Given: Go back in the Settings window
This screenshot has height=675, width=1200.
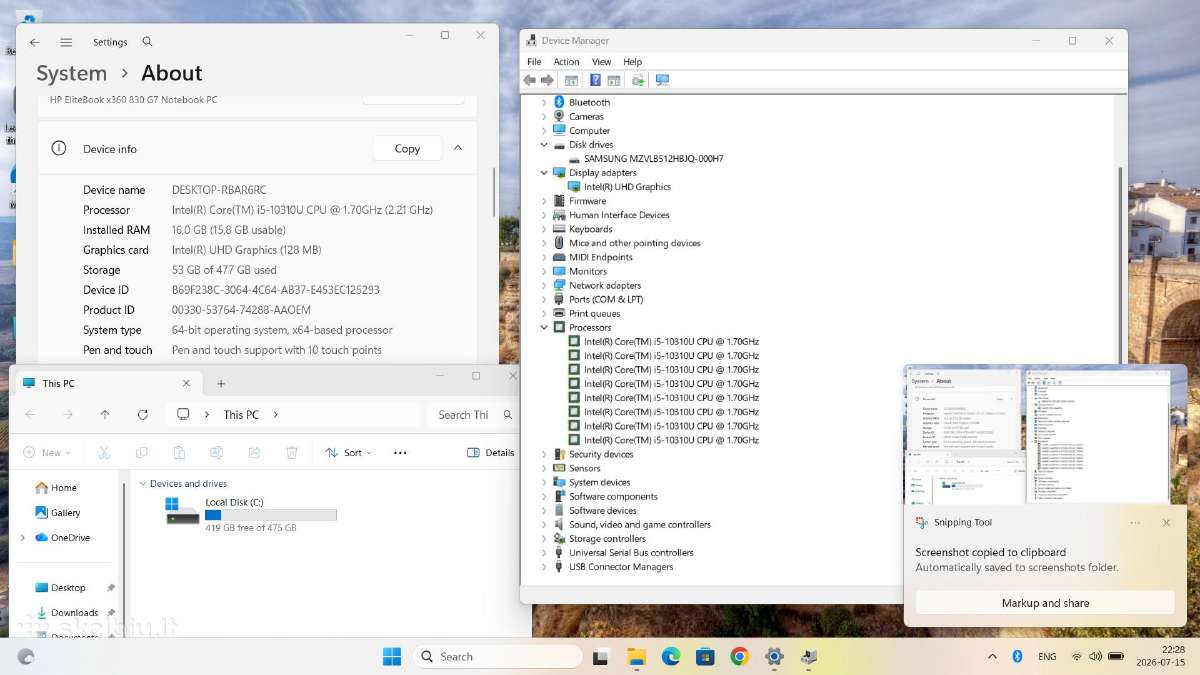Looking at the screenshot, I should click(x=35, y=42).
